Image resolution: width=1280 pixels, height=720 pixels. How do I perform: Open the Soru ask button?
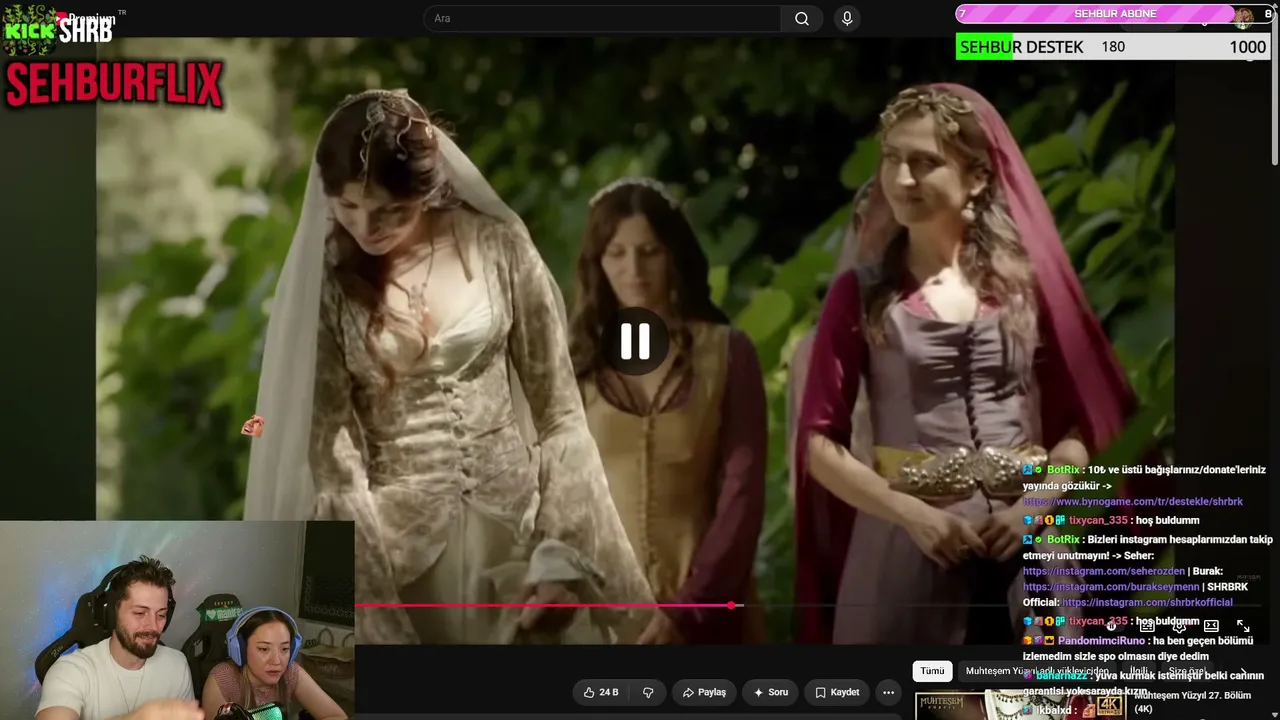click(770, 692)
